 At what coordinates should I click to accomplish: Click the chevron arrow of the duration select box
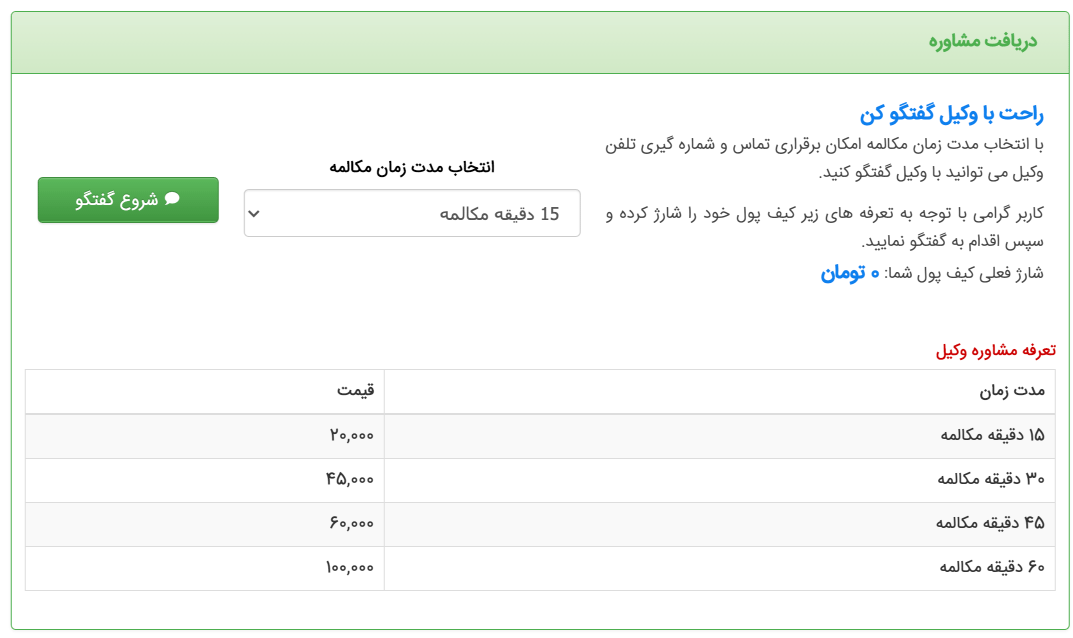[254, 213]
